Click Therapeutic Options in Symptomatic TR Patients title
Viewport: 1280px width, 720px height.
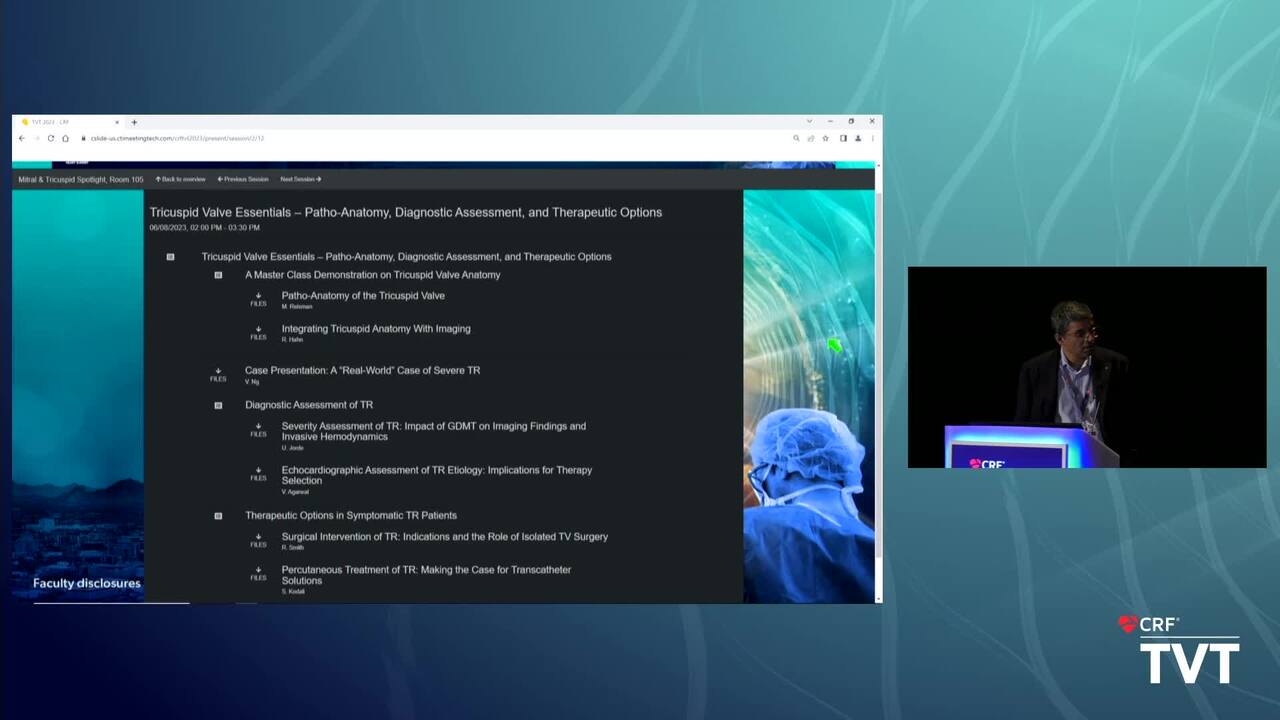351,516
